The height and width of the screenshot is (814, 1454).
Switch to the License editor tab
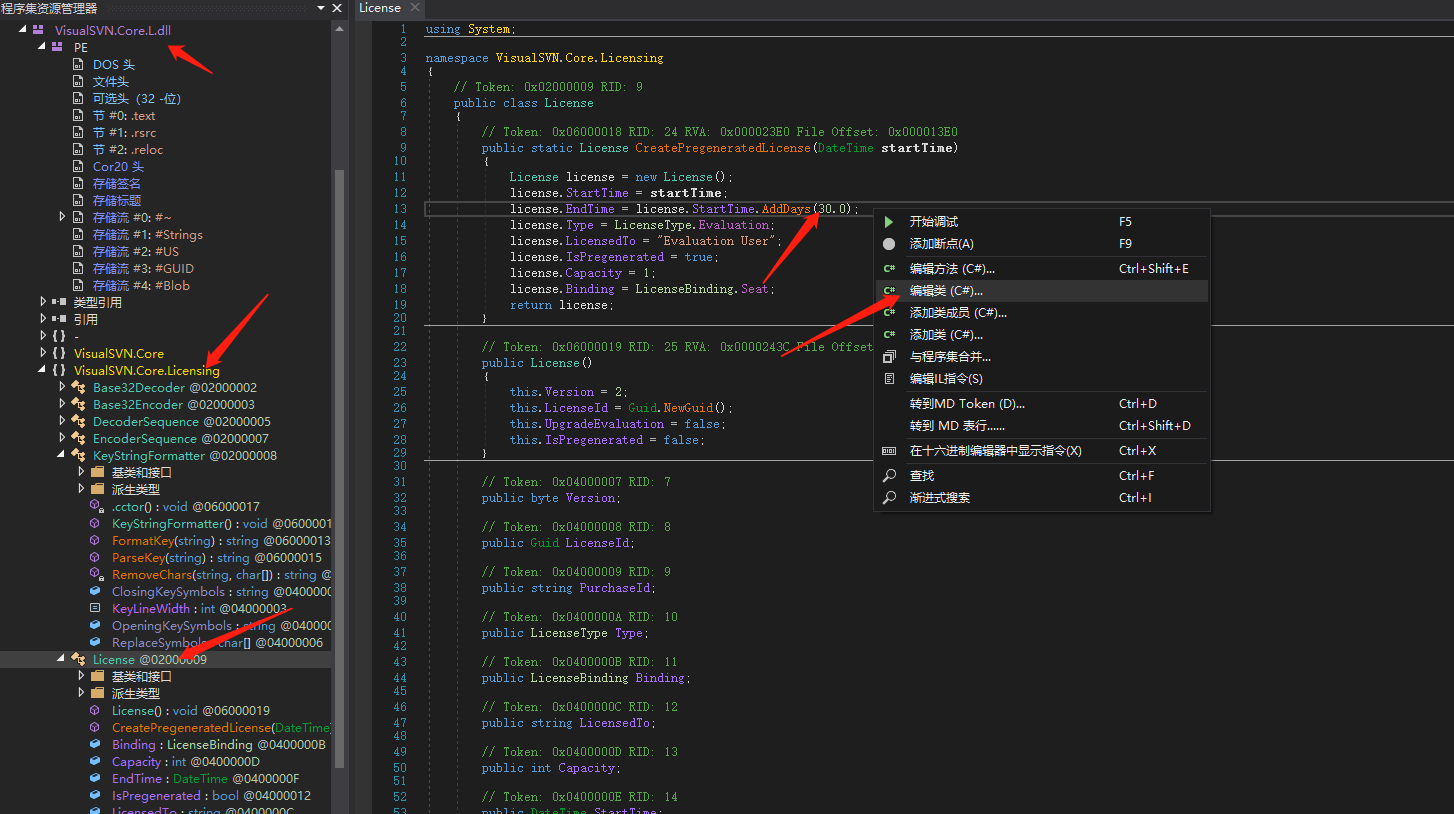click(x=380, y=8)
